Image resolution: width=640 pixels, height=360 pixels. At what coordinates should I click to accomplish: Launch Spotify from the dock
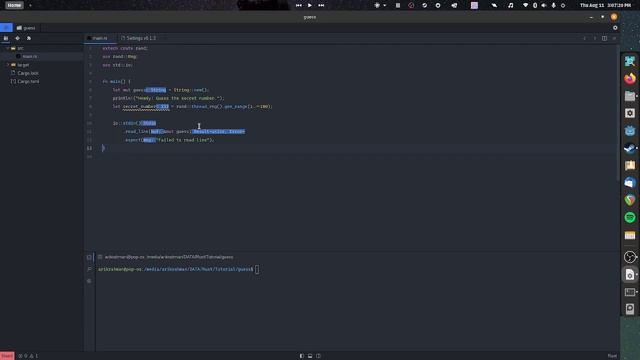click(x=630, y=218)
